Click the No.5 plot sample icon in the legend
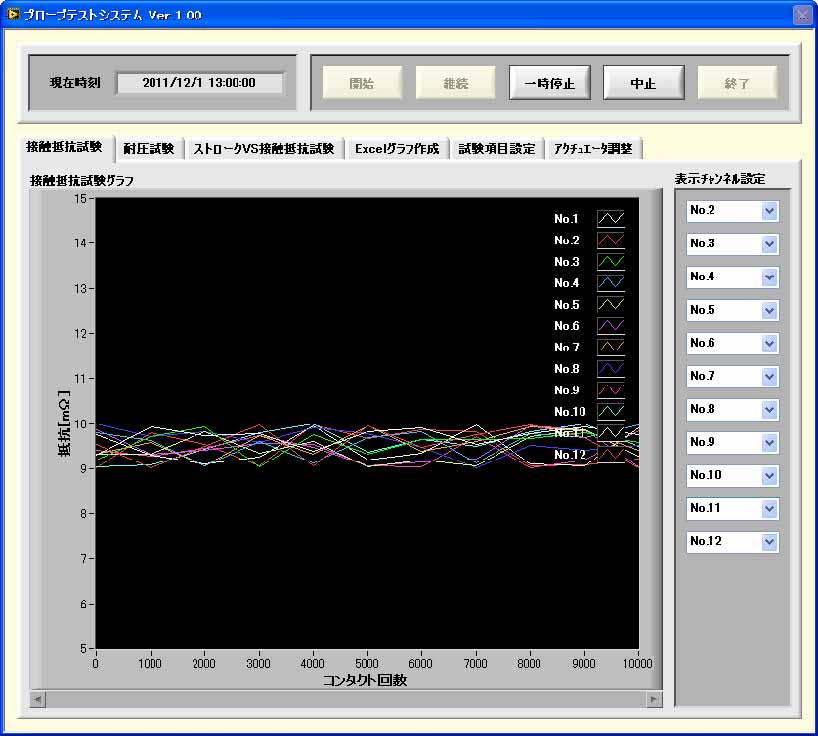The height and width of the screenshot is (736, 818). [x=611, y=304]
